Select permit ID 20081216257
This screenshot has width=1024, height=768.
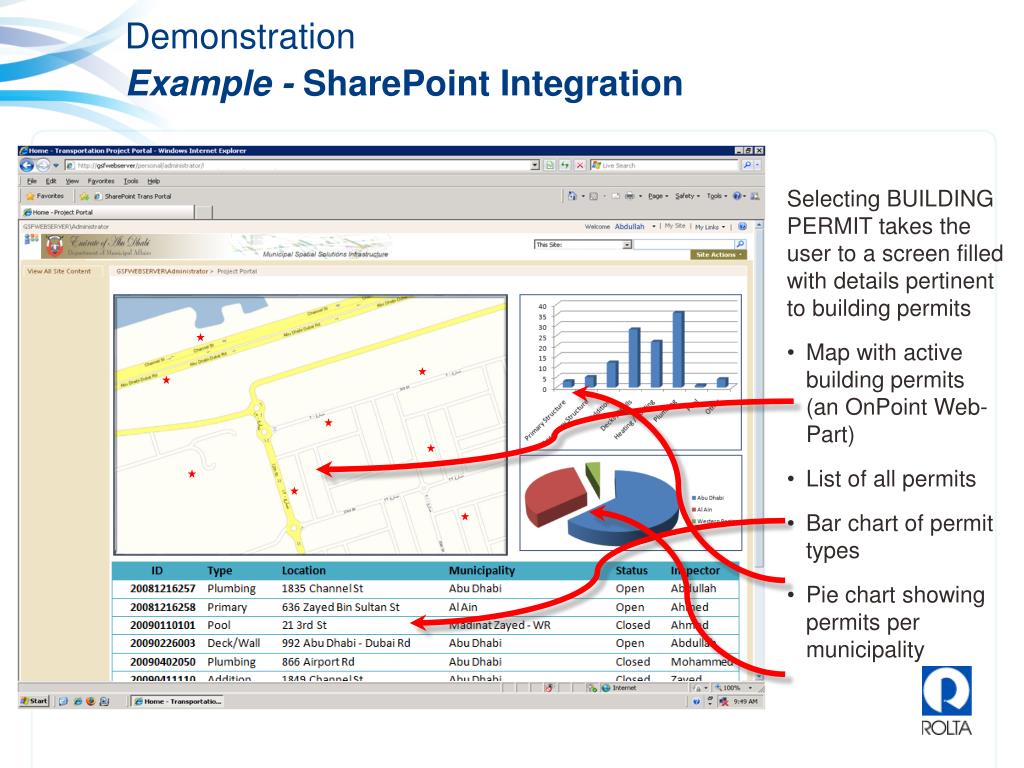pyautogui.click(x=163, y=588)
